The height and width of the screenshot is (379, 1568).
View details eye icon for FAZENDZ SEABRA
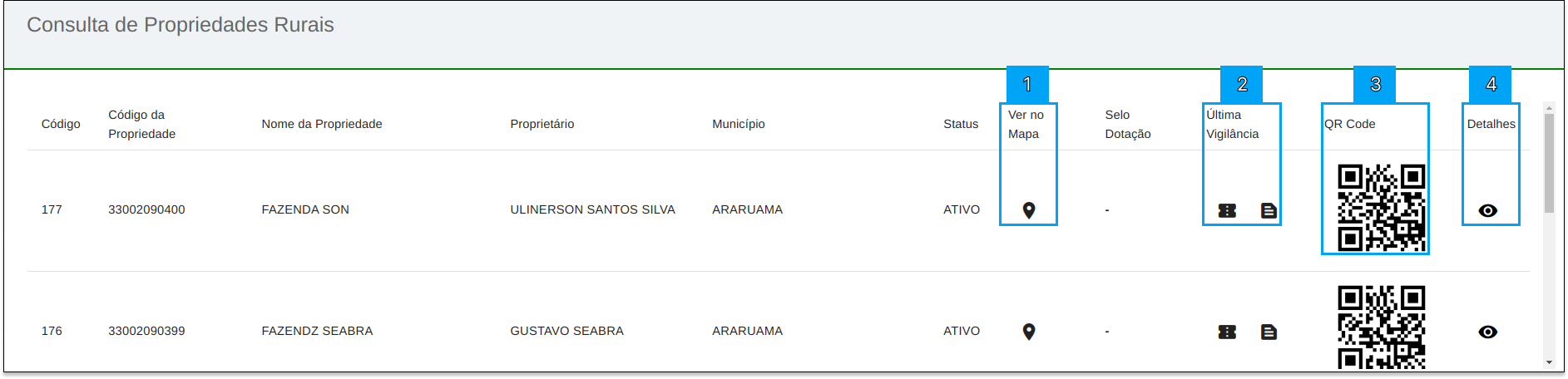[1488, 332]
